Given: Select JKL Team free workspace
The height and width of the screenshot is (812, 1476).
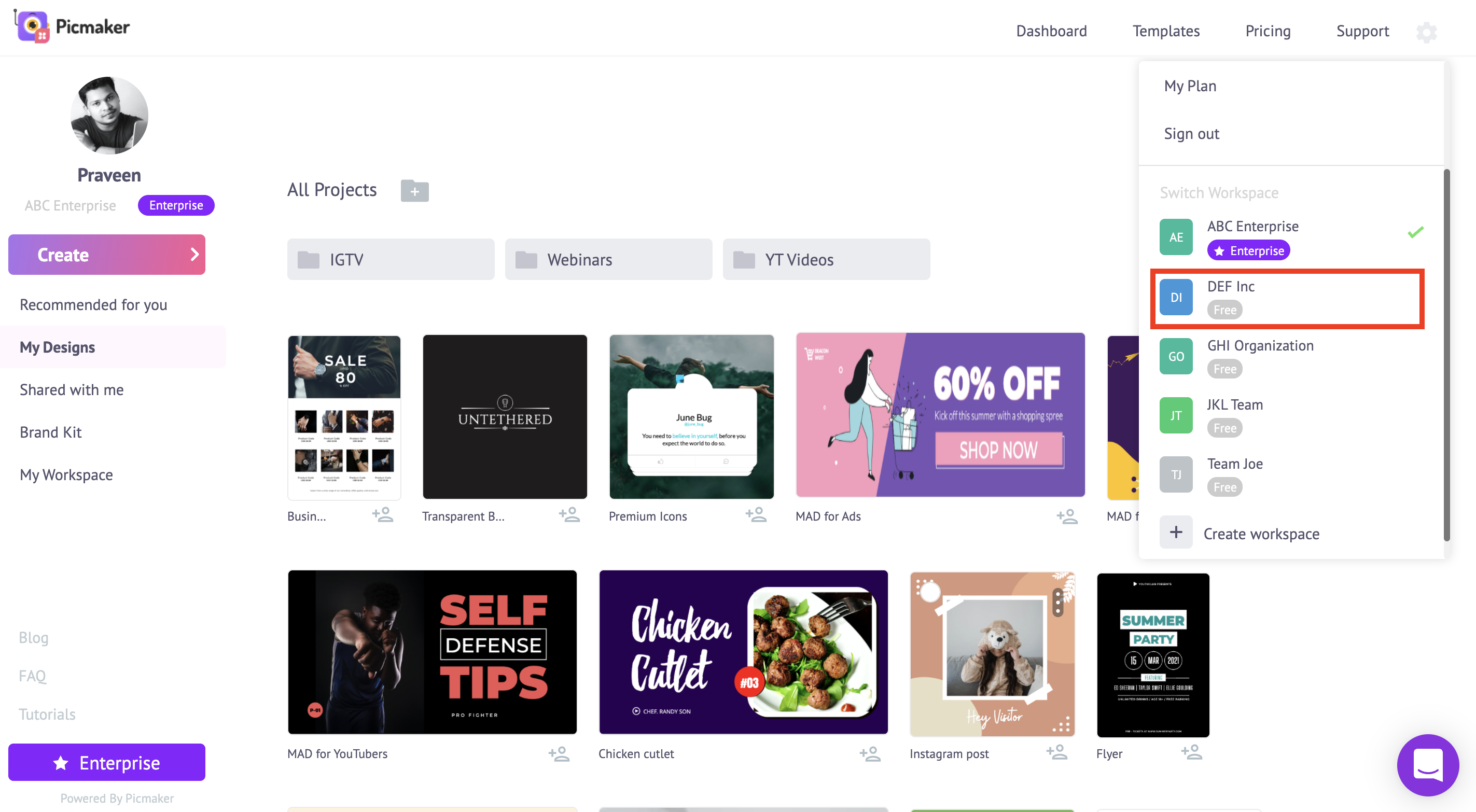Looking at the screenshot, I should (1291, 416).
